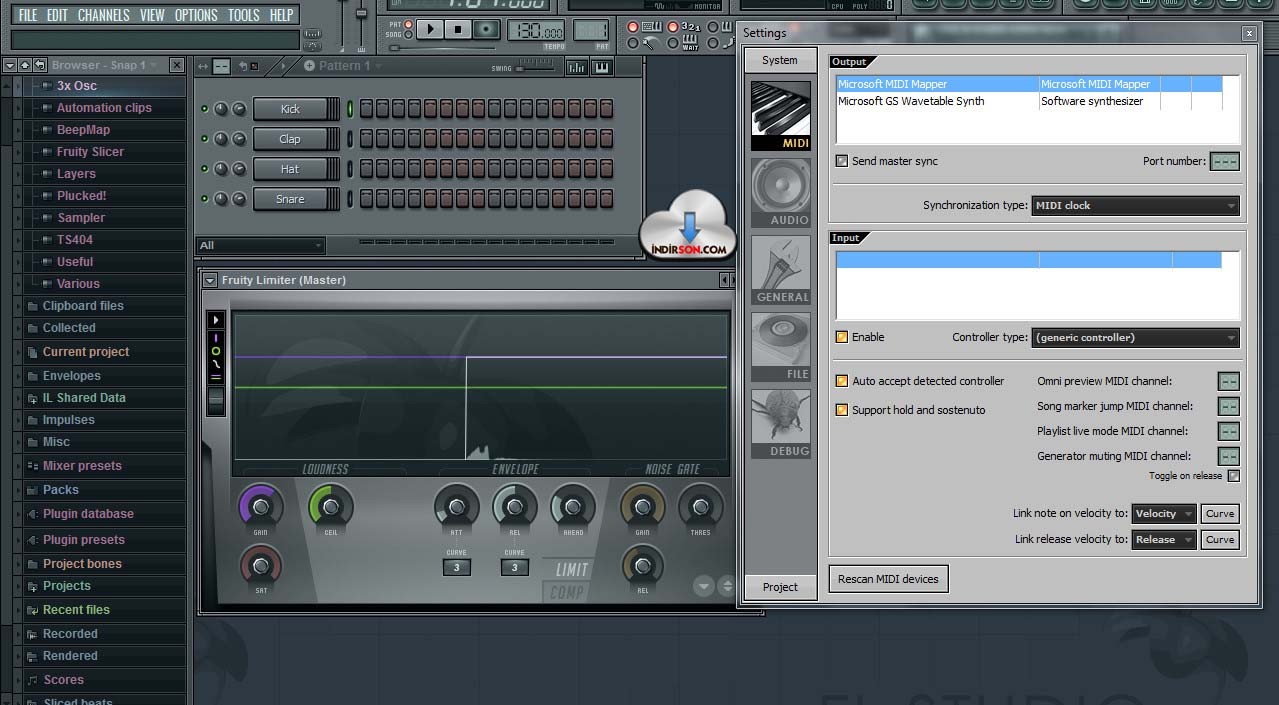The width and height of the screenshot is (1279, 705).
Task: Click Fruity Limiter display play arrow icon
Action: tap(215, 320)
